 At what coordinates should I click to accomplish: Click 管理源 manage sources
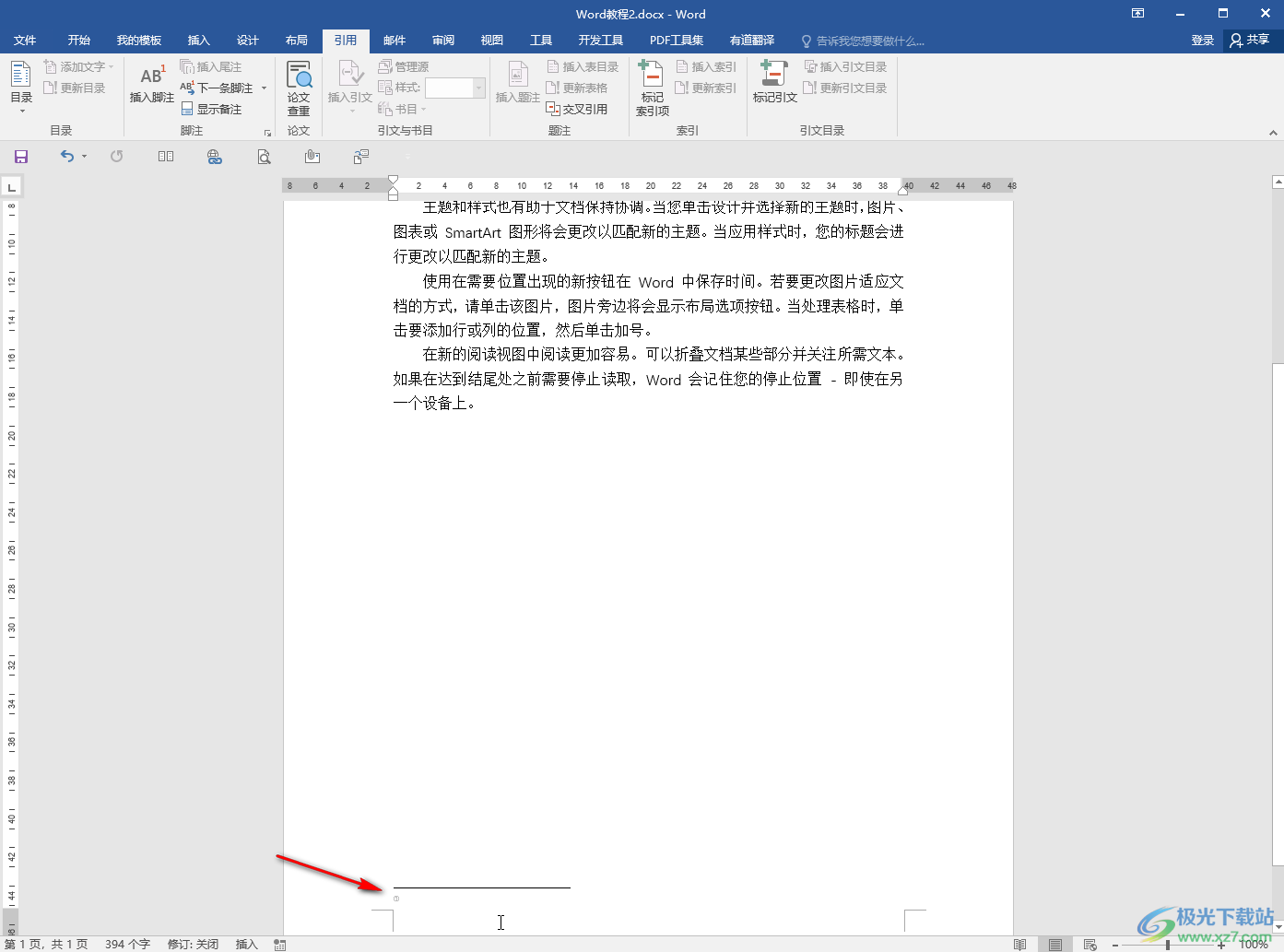click(404, 66)
